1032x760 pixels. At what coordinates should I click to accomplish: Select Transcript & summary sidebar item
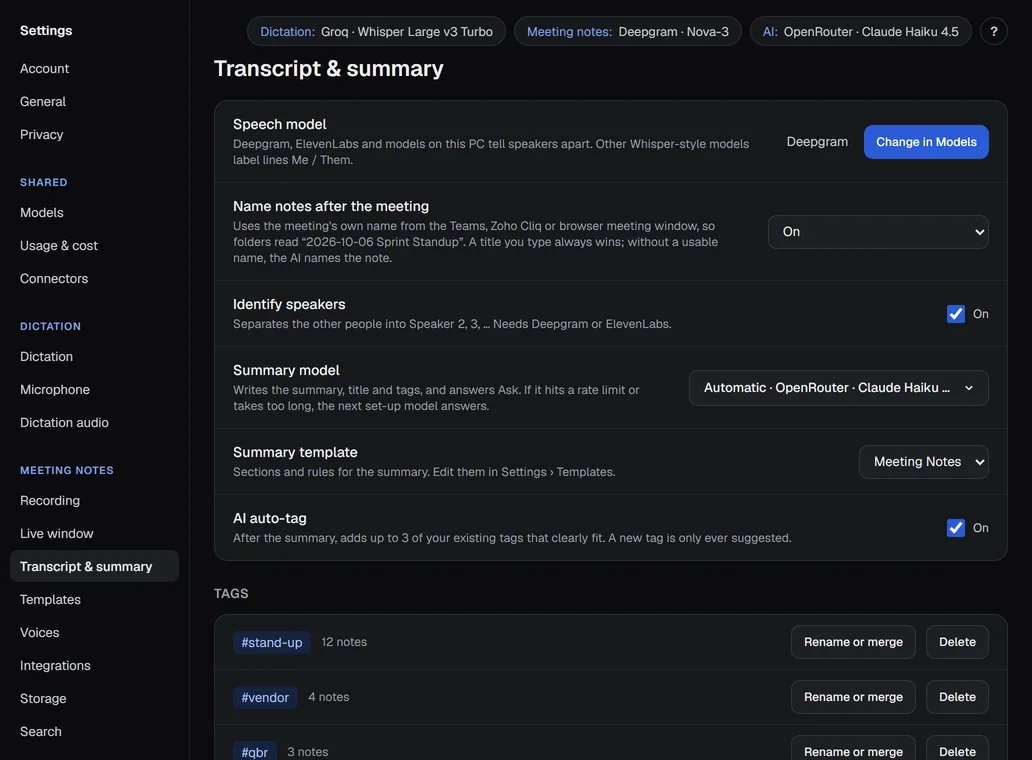(94, 567)
